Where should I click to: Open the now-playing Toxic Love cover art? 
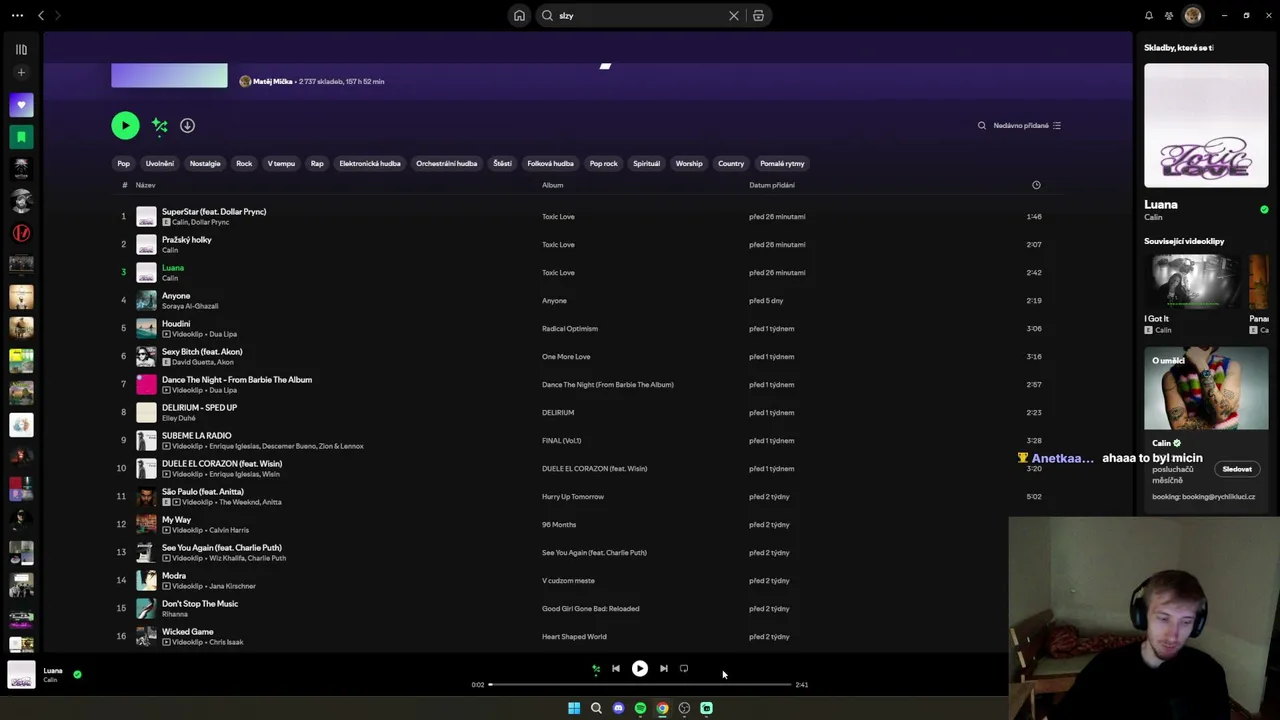coord(21,675)
